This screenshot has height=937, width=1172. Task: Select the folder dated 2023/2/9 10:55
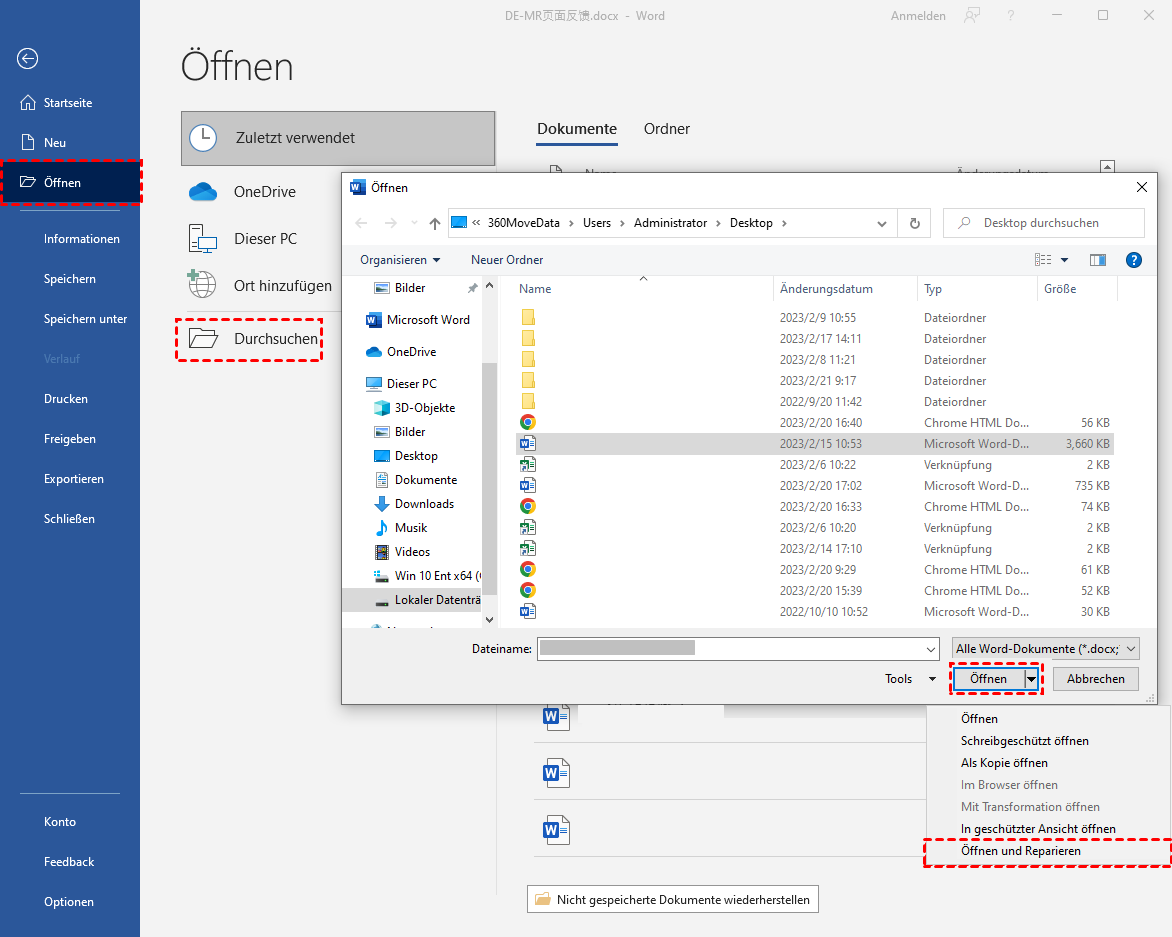click(x=815, y=318)
